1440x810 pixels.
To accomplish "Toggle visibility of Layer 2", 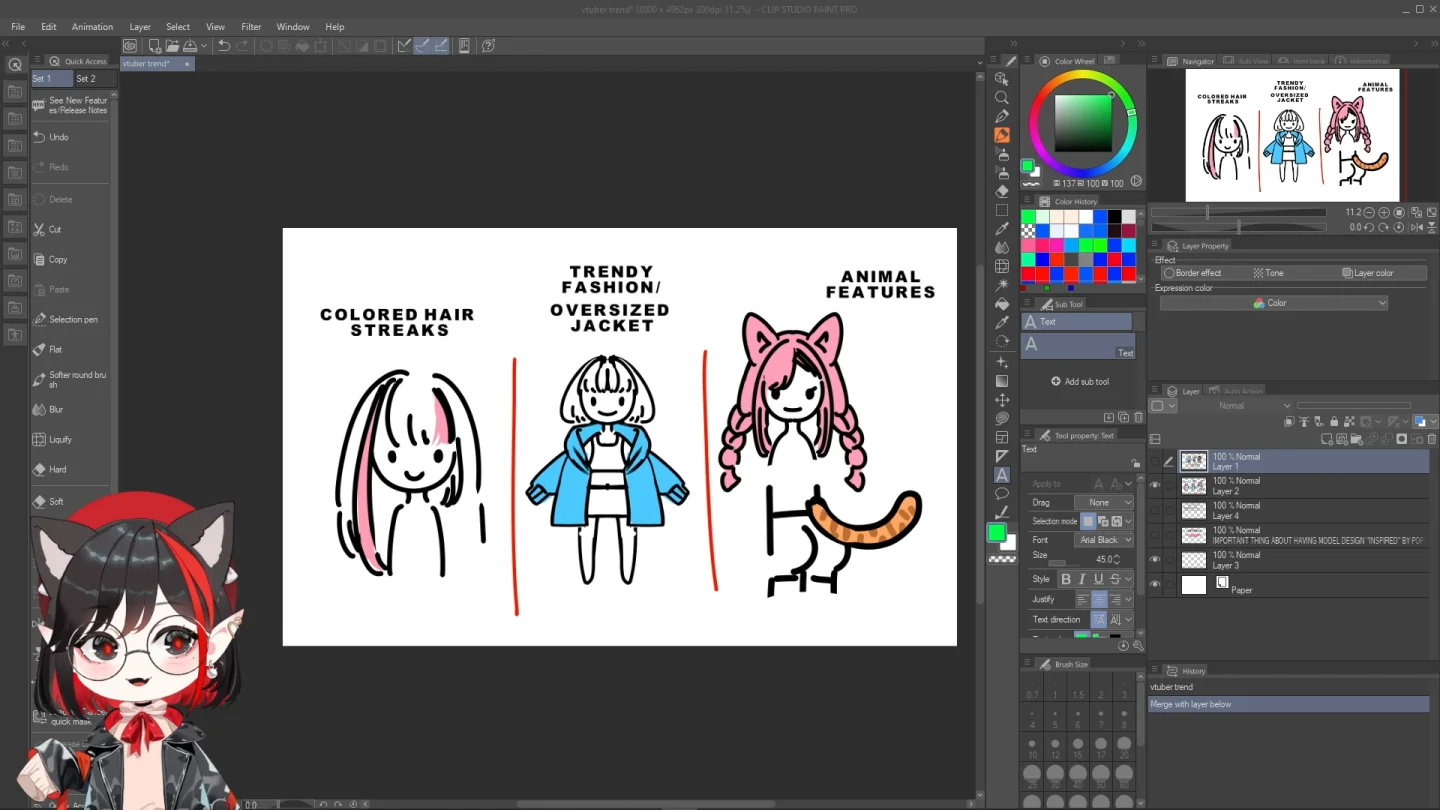I will (x=1155, y=486).
